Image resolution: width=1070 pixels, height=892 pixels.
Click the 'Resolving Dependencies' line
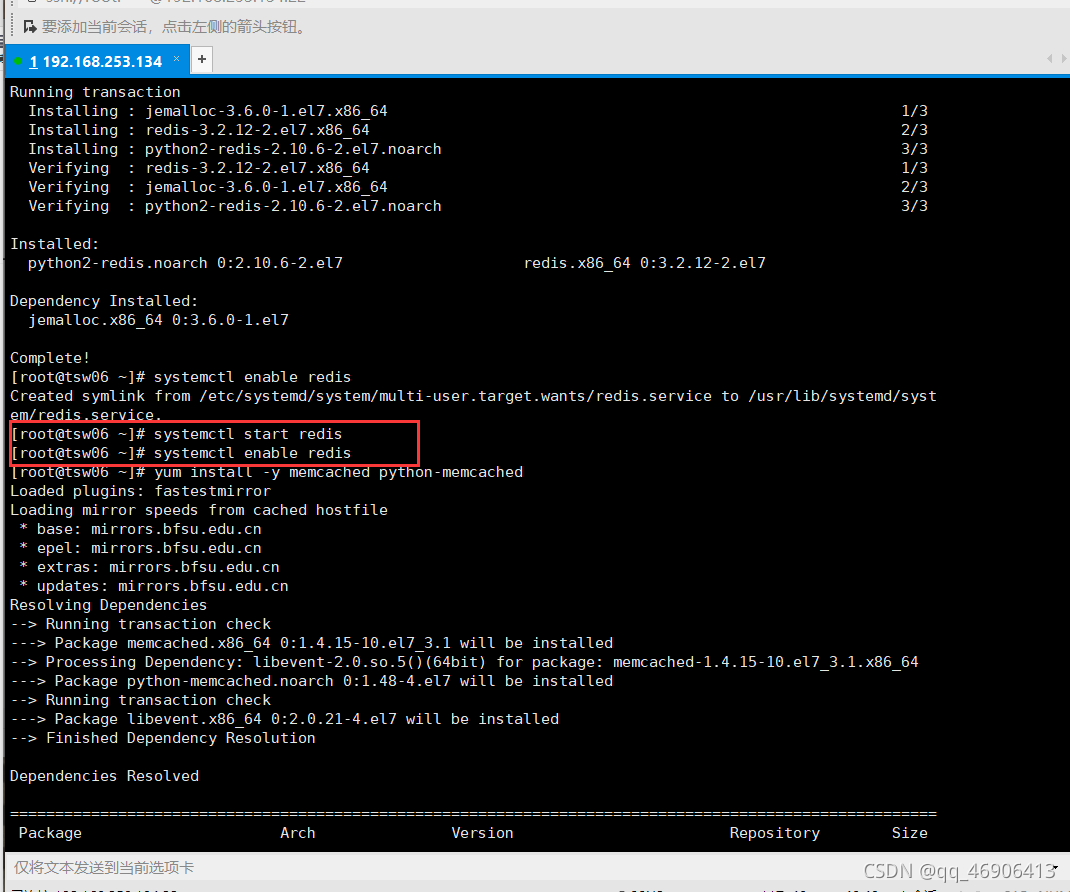point(108,605)
